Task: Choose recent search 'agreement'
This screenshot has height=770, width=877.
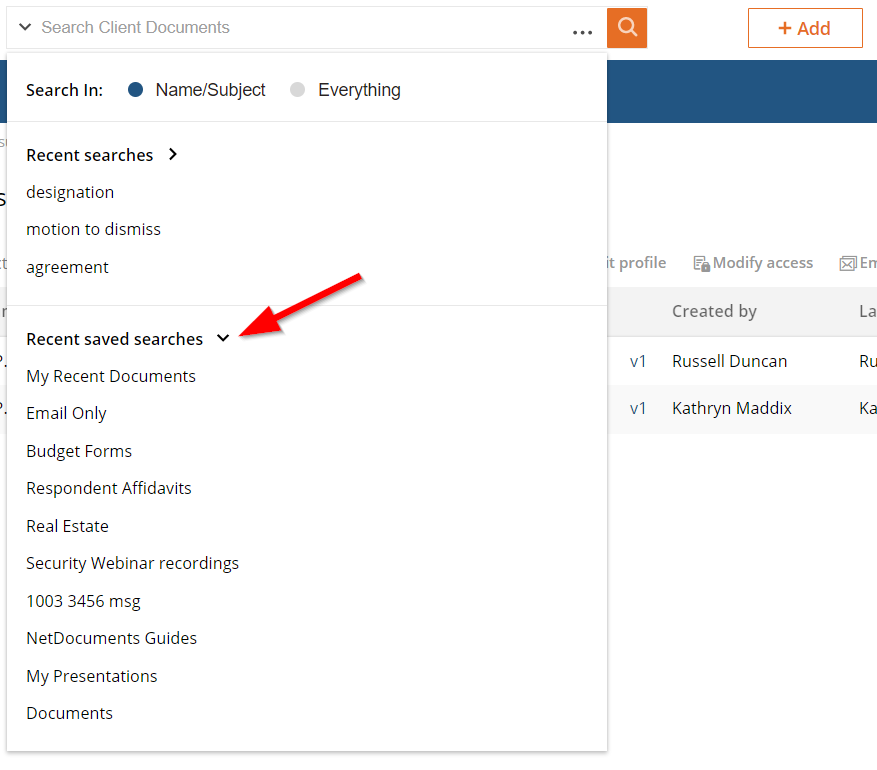Action: click(67, 267)
